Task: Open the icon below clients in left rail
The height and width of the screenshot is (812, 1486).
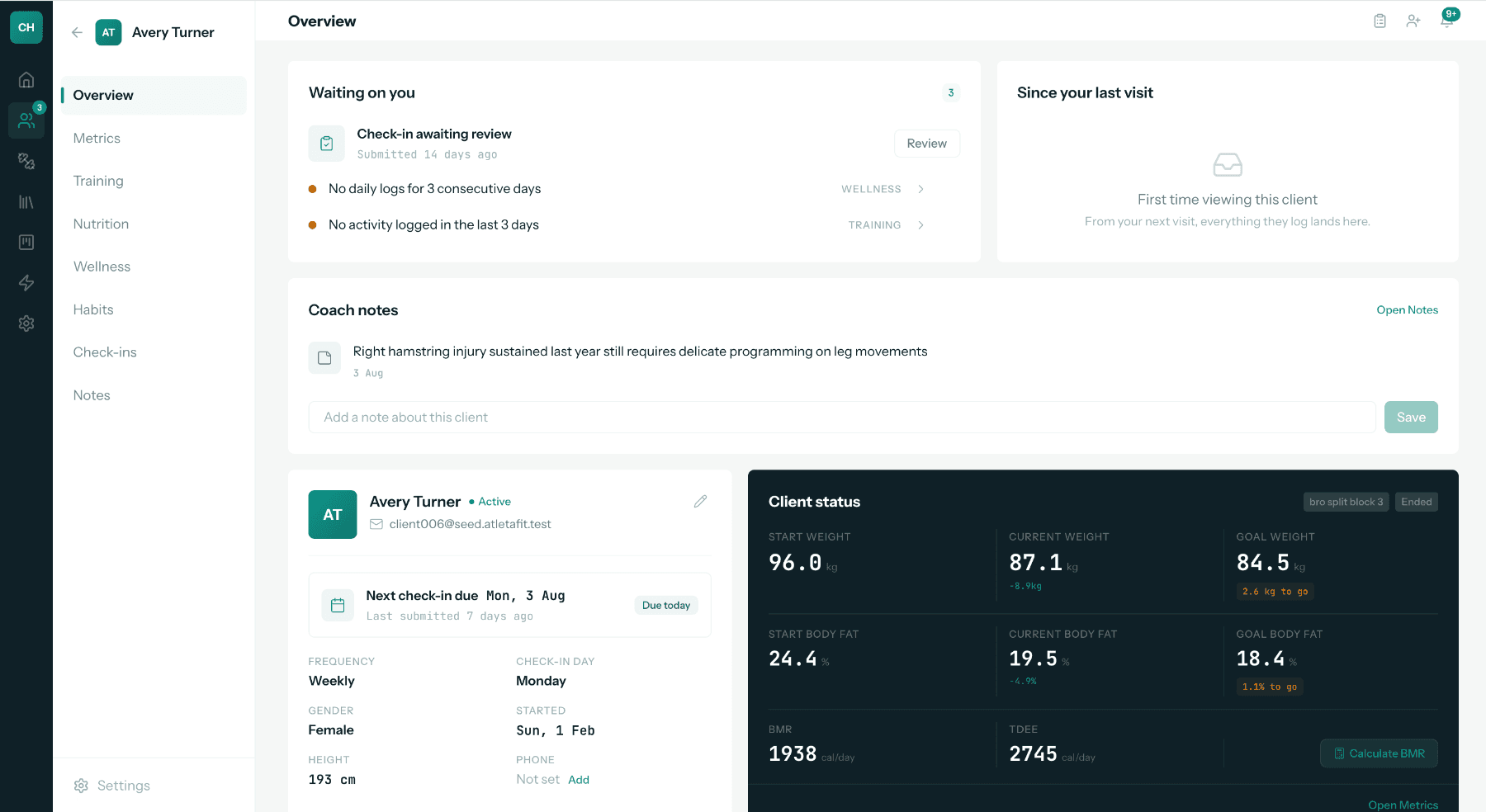Action: [26, 161]
